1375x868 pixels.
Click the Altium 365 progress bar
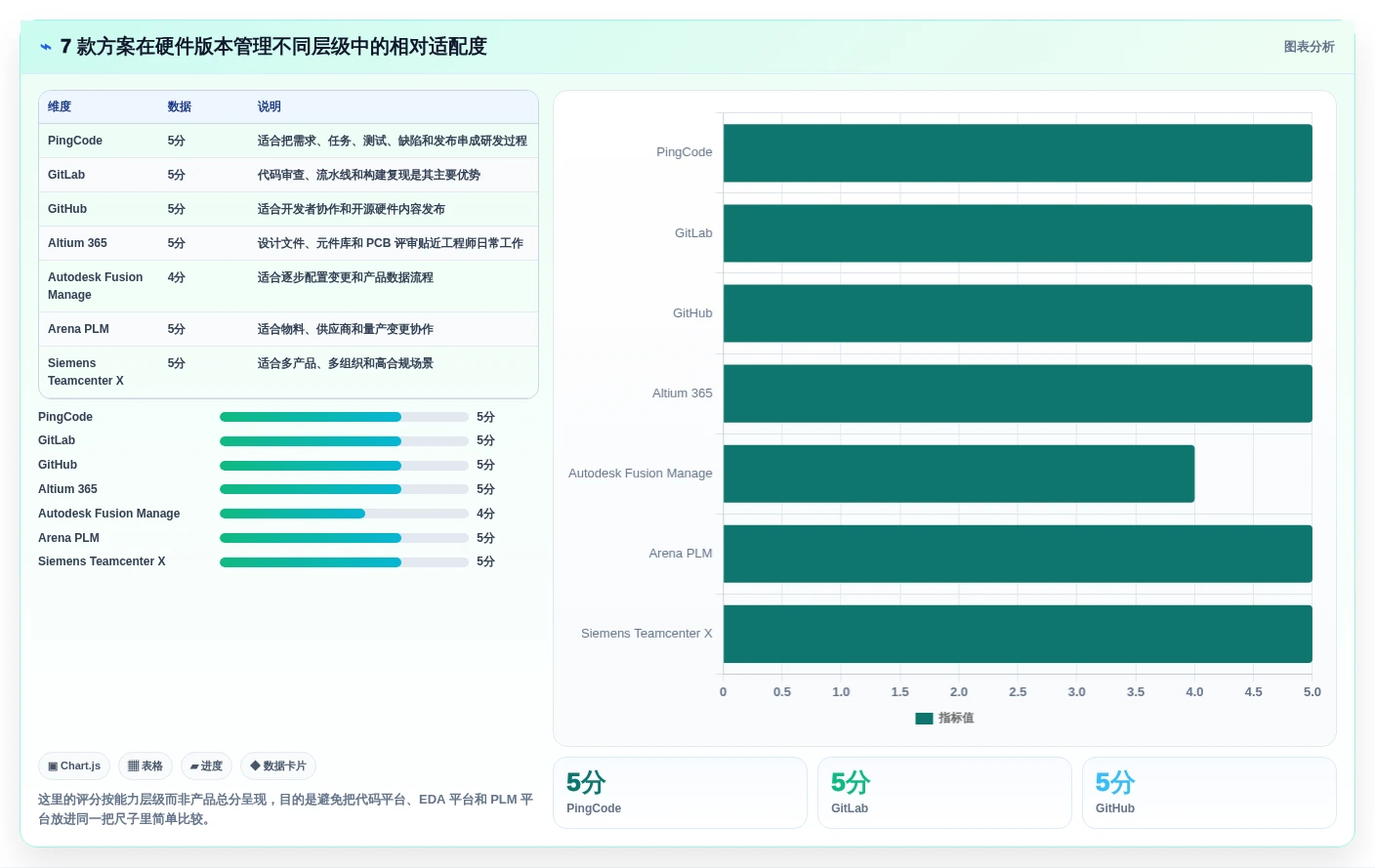pyautogui.click(x=344, y=489)
